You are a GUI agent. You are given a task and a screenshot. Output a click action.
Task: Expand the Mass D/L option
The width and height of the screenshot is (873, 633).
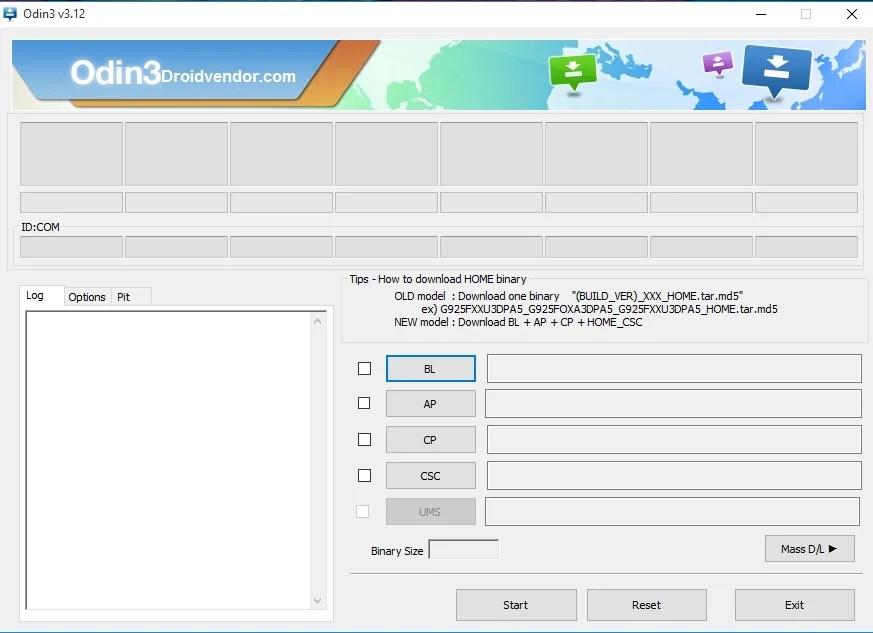(810, 549)
